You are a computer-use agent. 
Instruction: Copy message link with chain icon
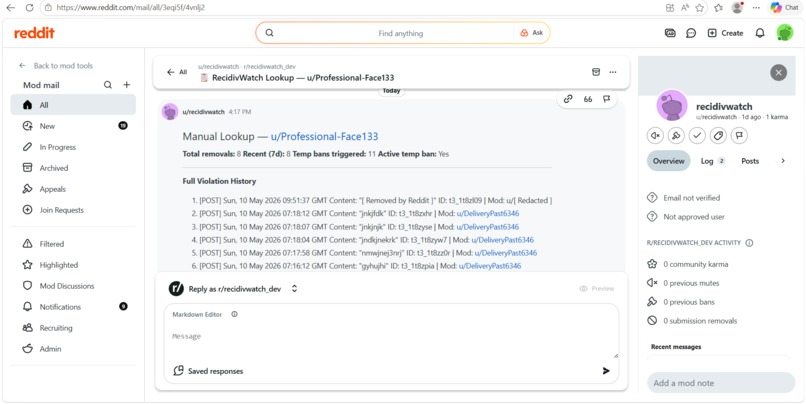[x=568, y=99]
